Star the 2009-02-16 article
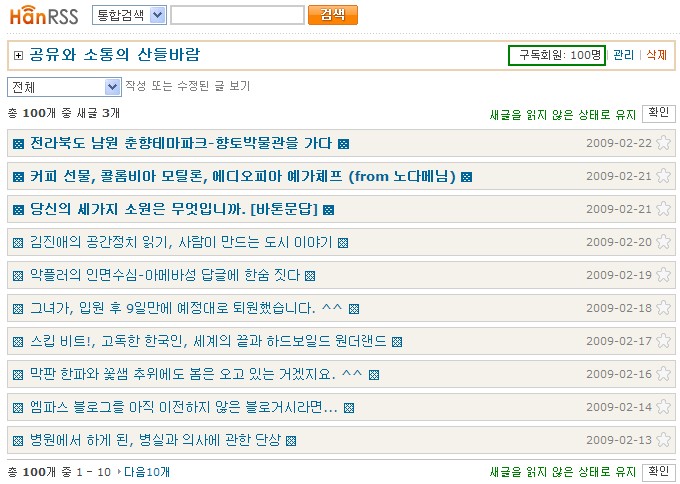Screen dimensions: 680x484 tap(664, 373)
